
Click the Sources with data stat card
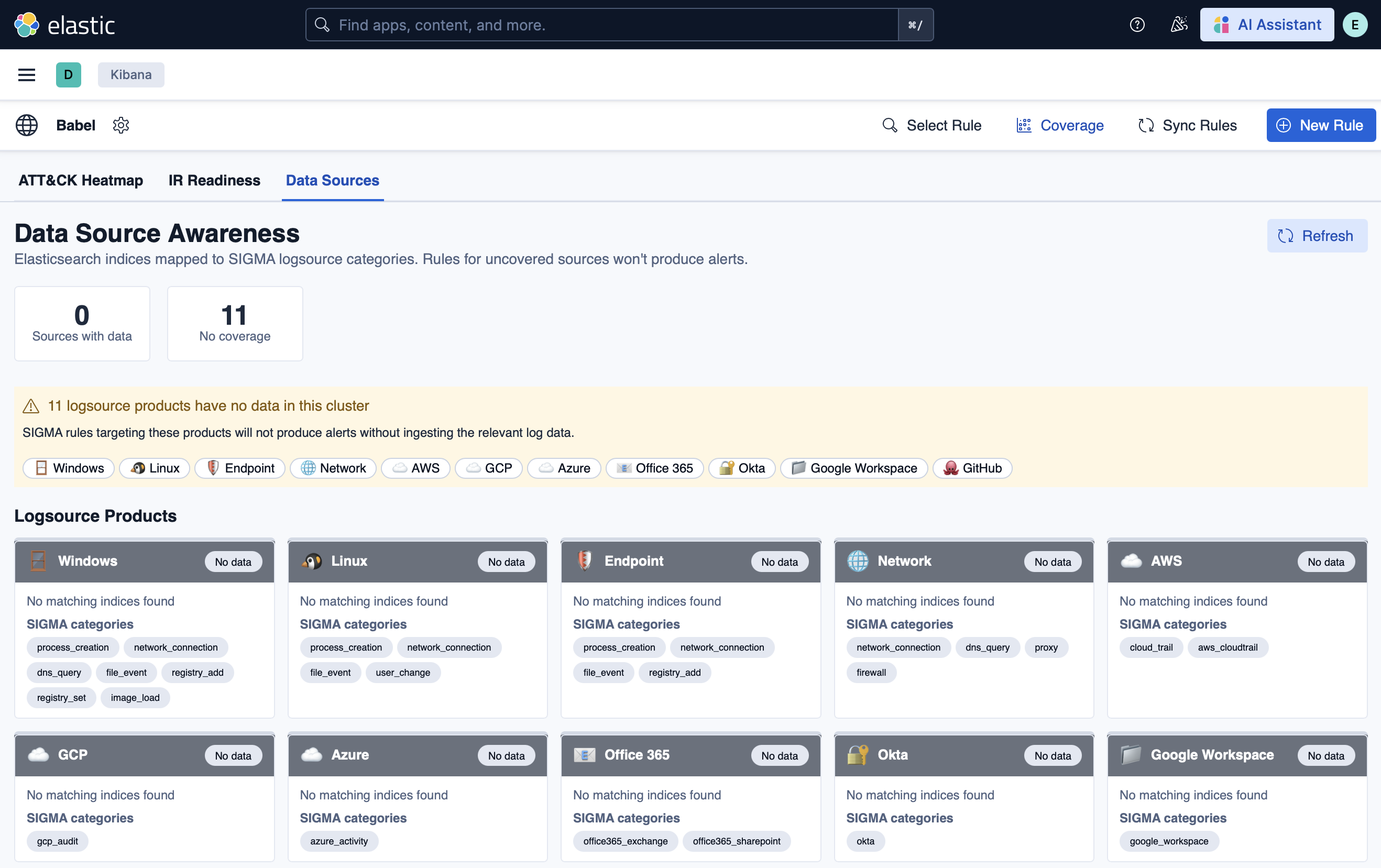click(x=82, y=323)
